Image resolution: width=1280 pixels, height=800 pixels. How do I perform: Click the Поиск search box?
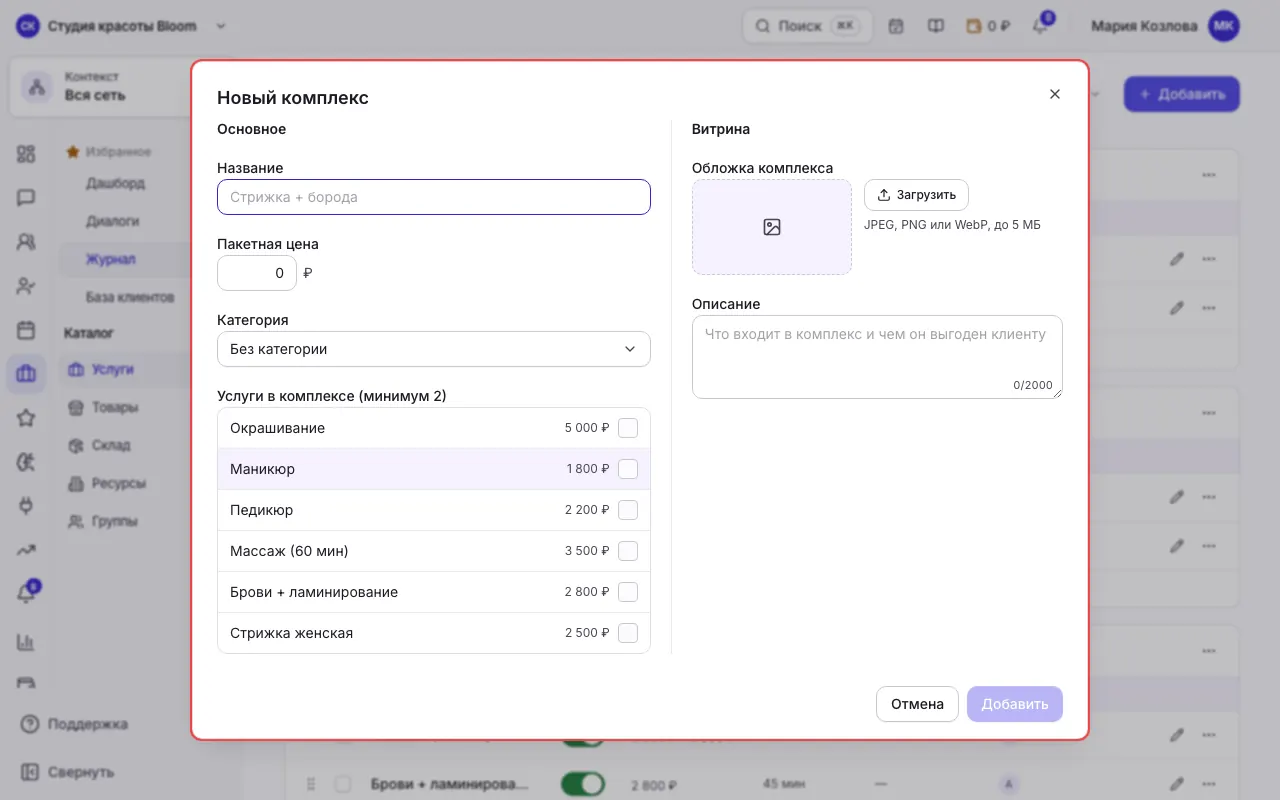[x=808, y=26]
